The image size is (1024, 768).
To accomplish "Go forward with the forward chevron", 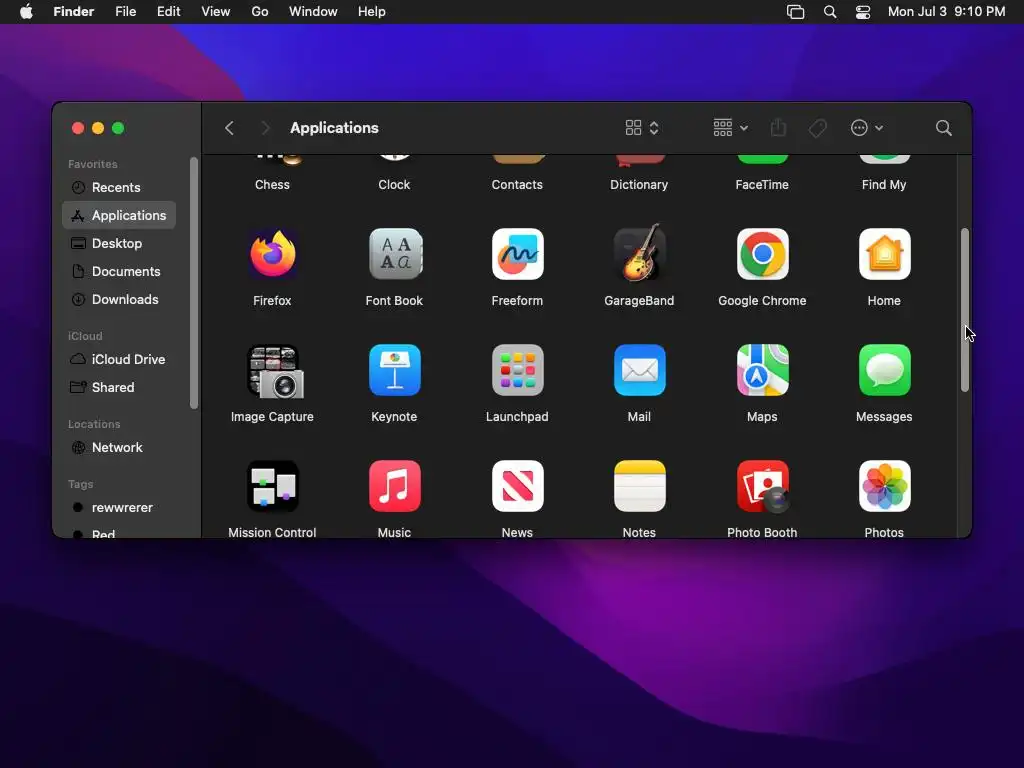I will [264, 128].
